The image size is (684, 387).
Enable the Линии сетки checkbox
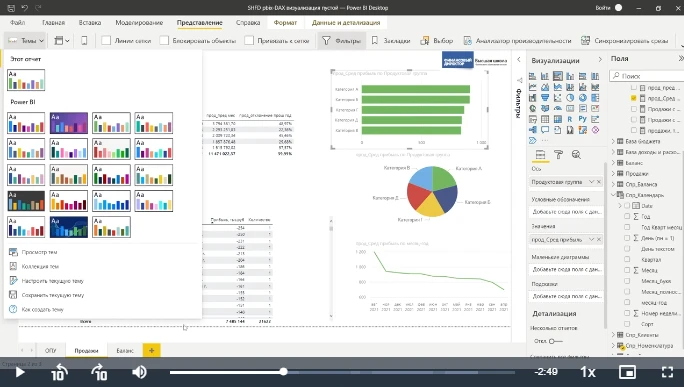point(106,41)
